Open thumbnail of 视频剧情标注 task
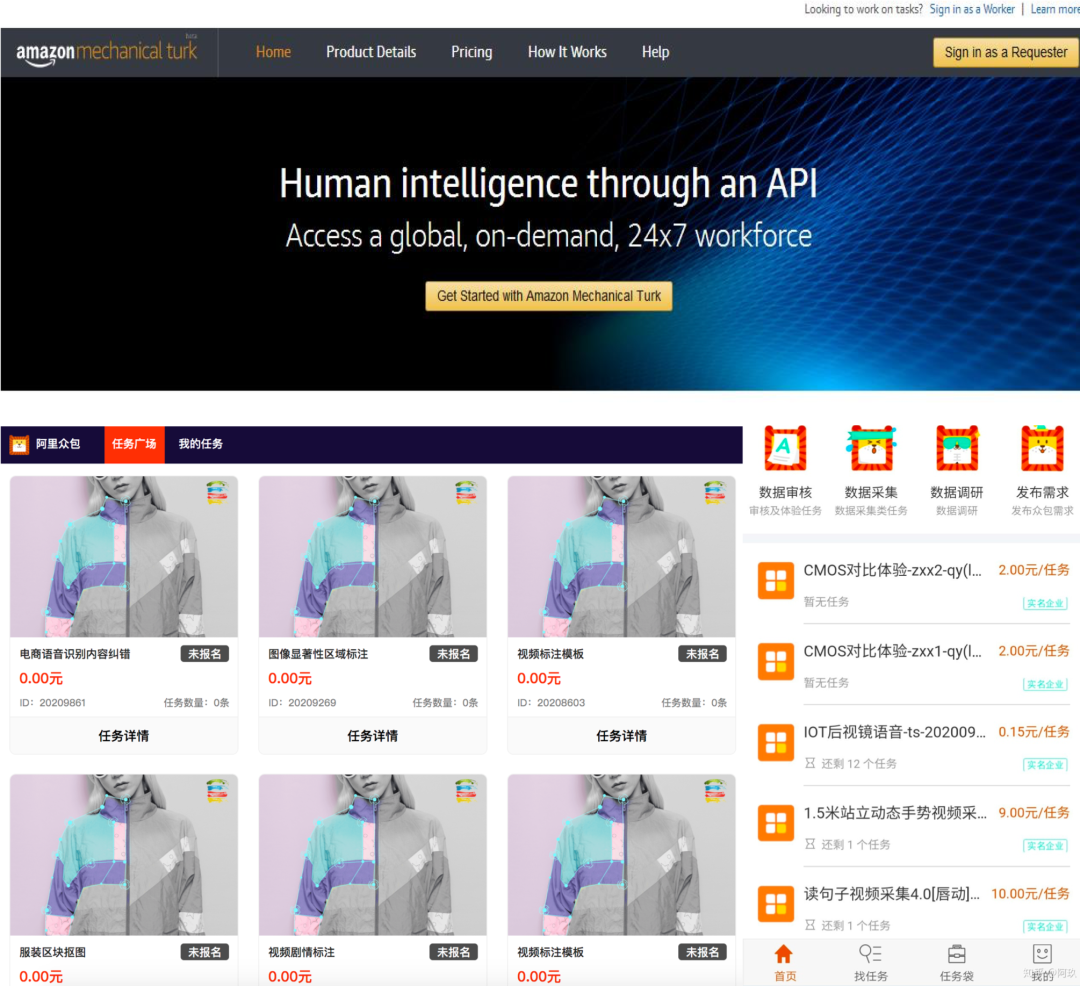1080x986 pixels. [373, 854]
